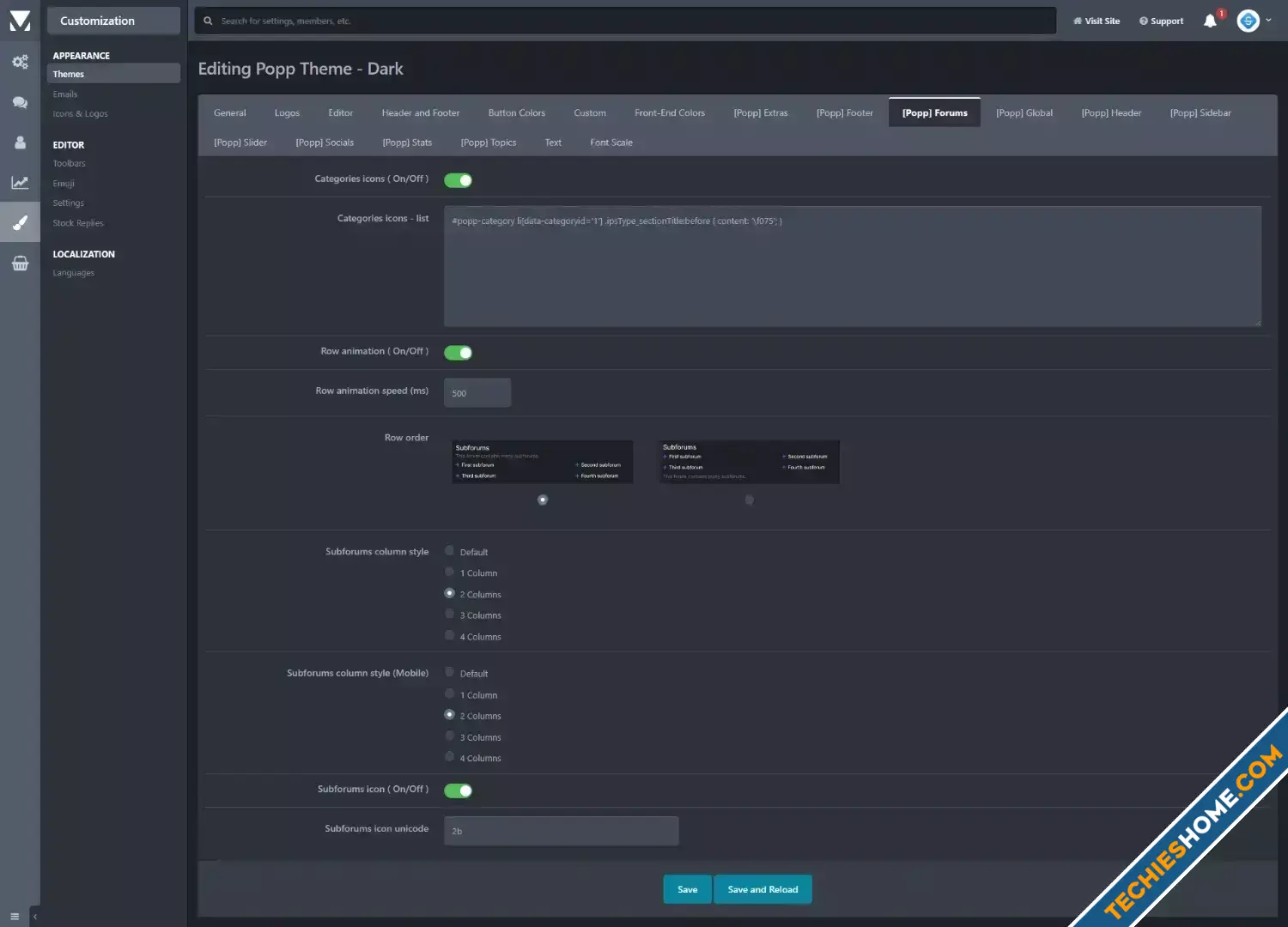
Task: Open Themes in the Appearance menu
Action: pyautogui.click(x=113, y=74)
